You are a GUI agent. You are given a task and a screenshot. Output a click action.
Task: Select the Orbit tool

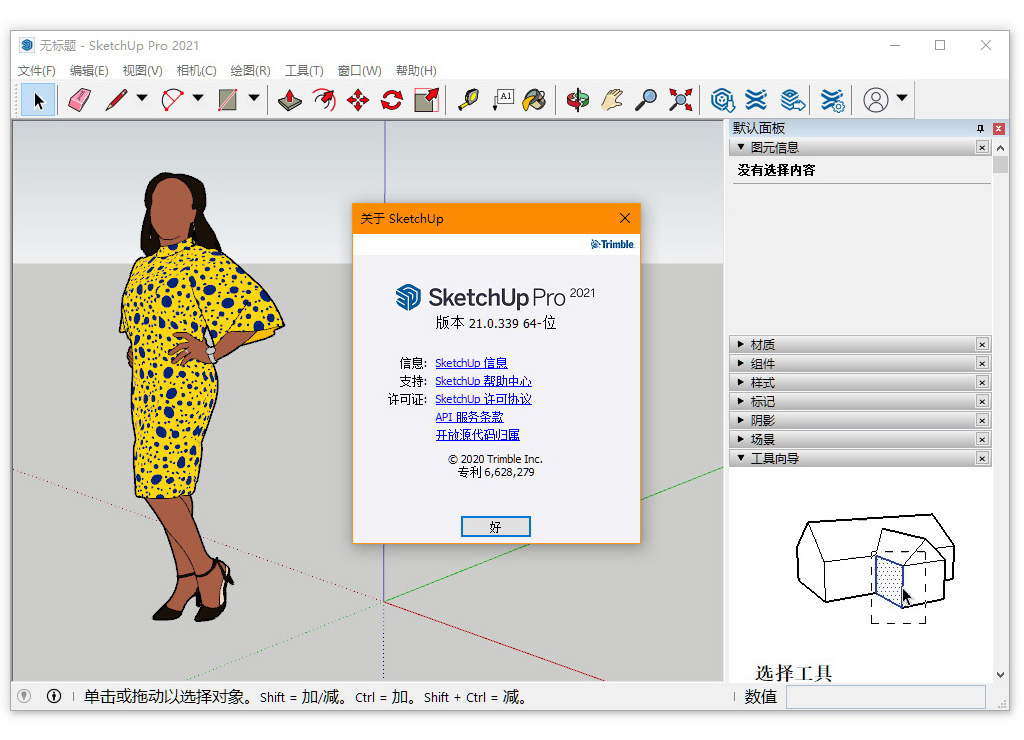(x=578, y=100)
